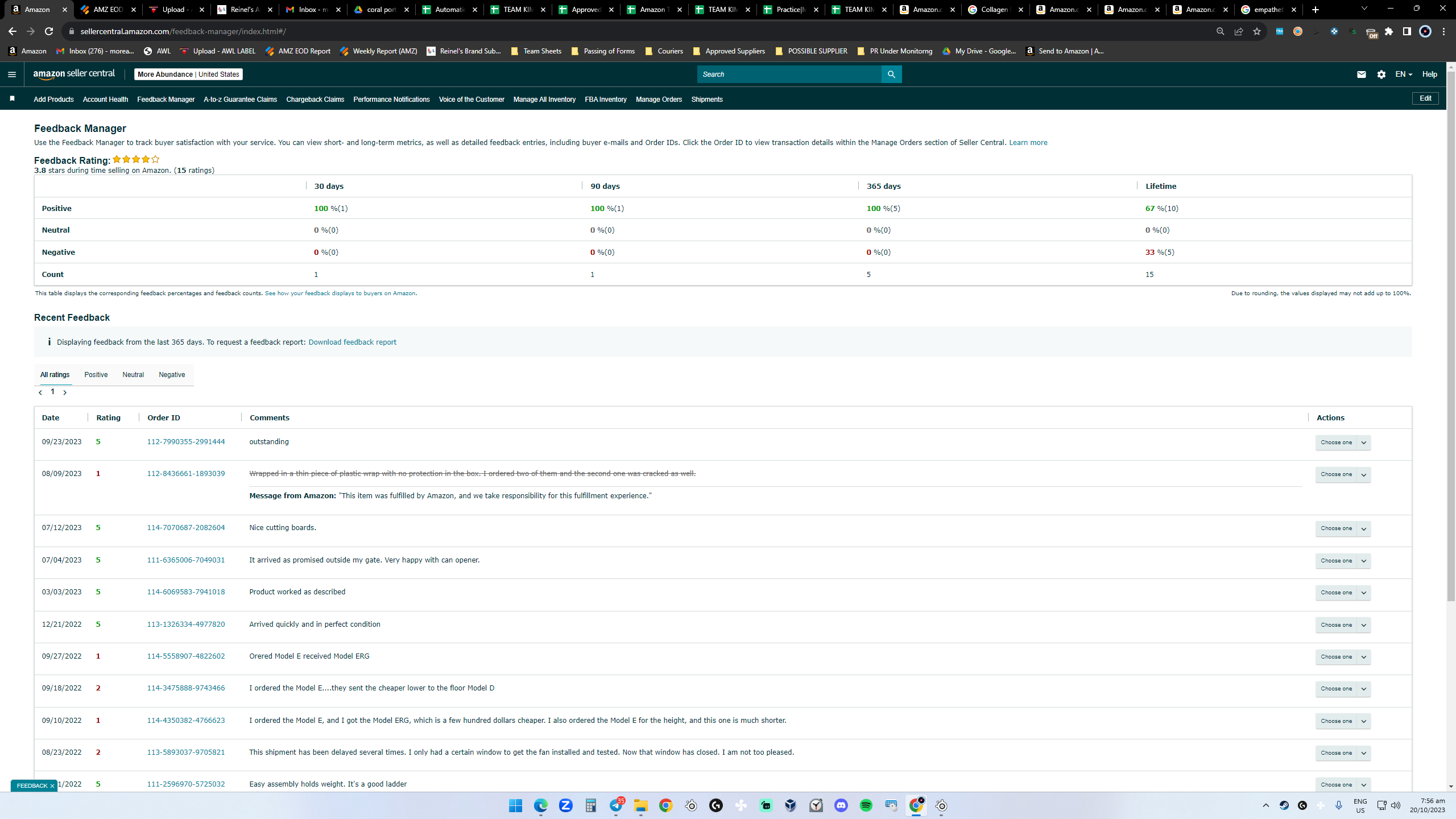Open Spotify from the taskbar
Image resolution: width=1456 pixels, height=819 pixels.
coord(866,805)
